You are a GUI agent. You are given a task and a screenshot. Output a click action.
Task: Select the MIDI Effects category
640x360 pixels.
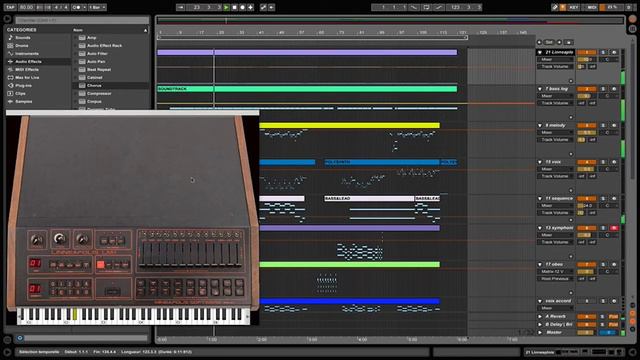coord(27,69)
